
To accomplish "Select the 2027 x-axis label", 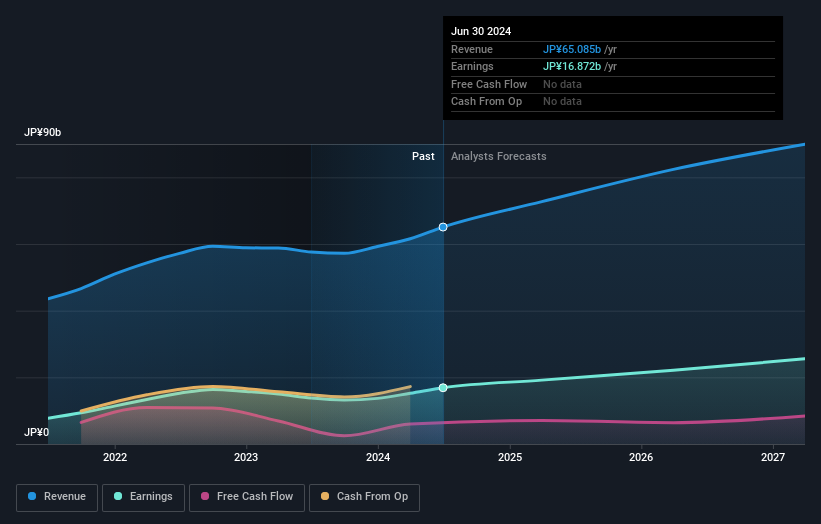I will [773, 457].
